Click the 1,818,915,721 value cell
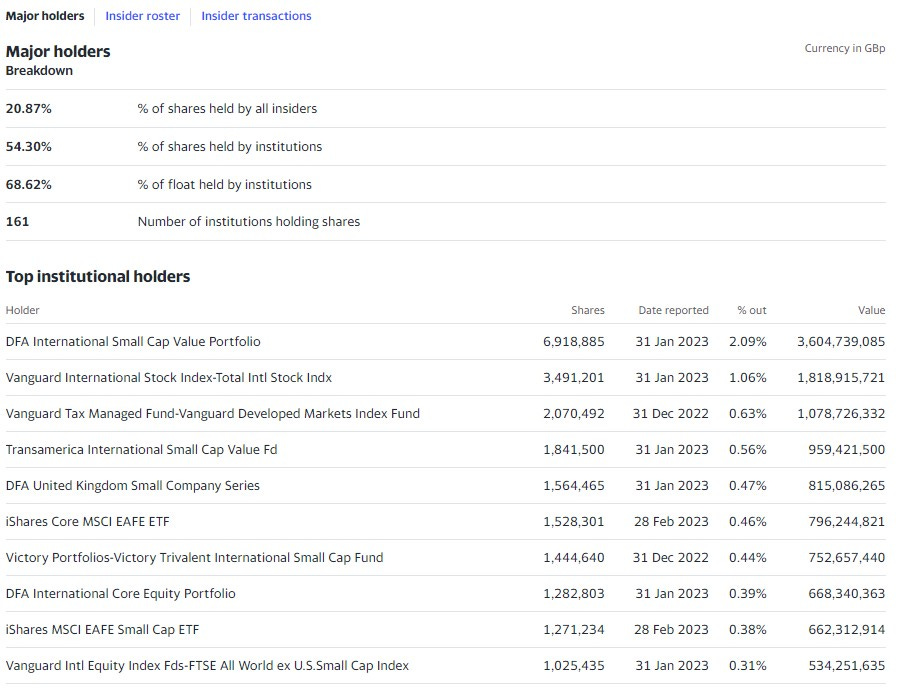Image resolution: width=923 pixels, height=696 pixels. [x=841, y=377]
